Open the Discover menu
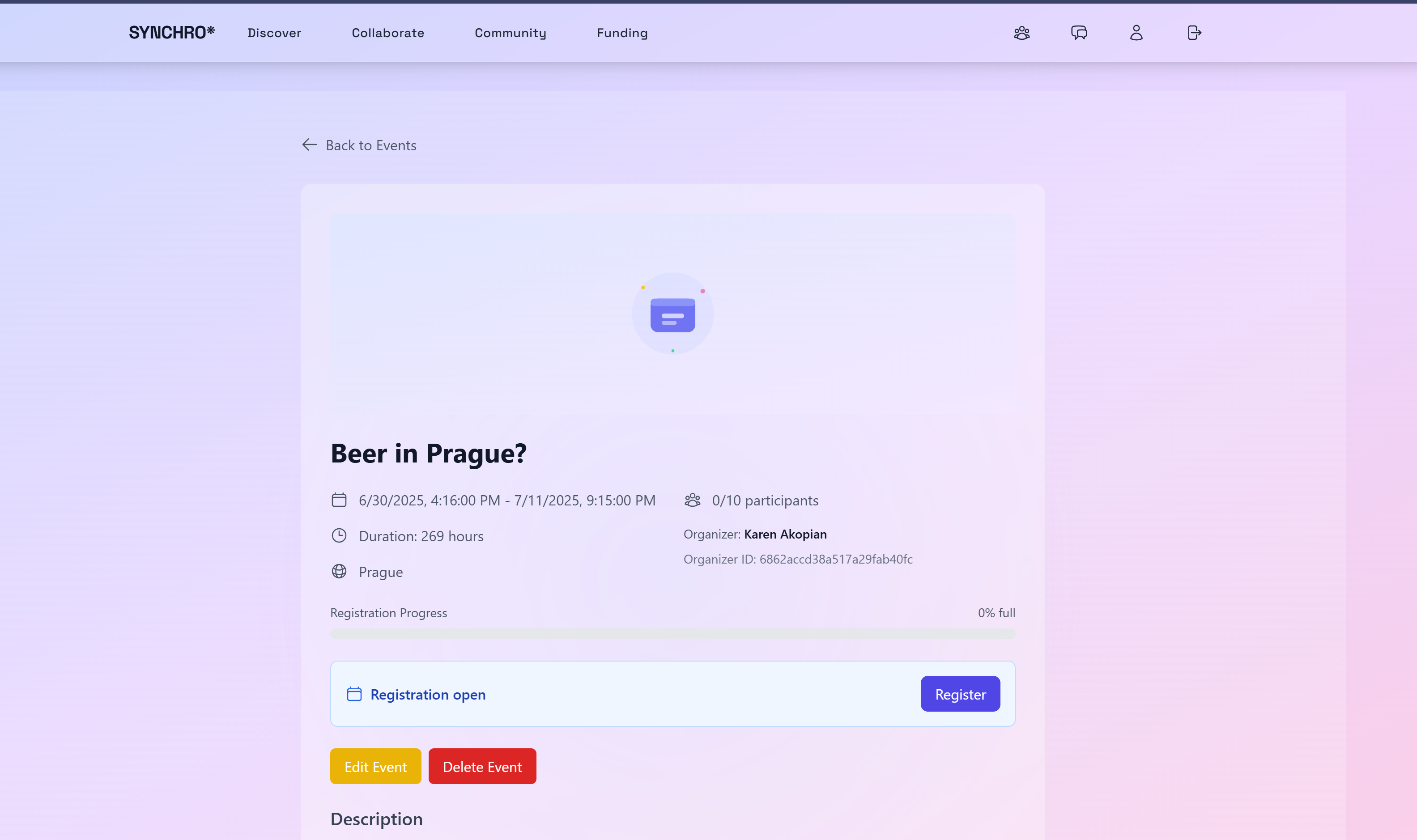This screenshot has height=840, width=1417. (274, 33)
